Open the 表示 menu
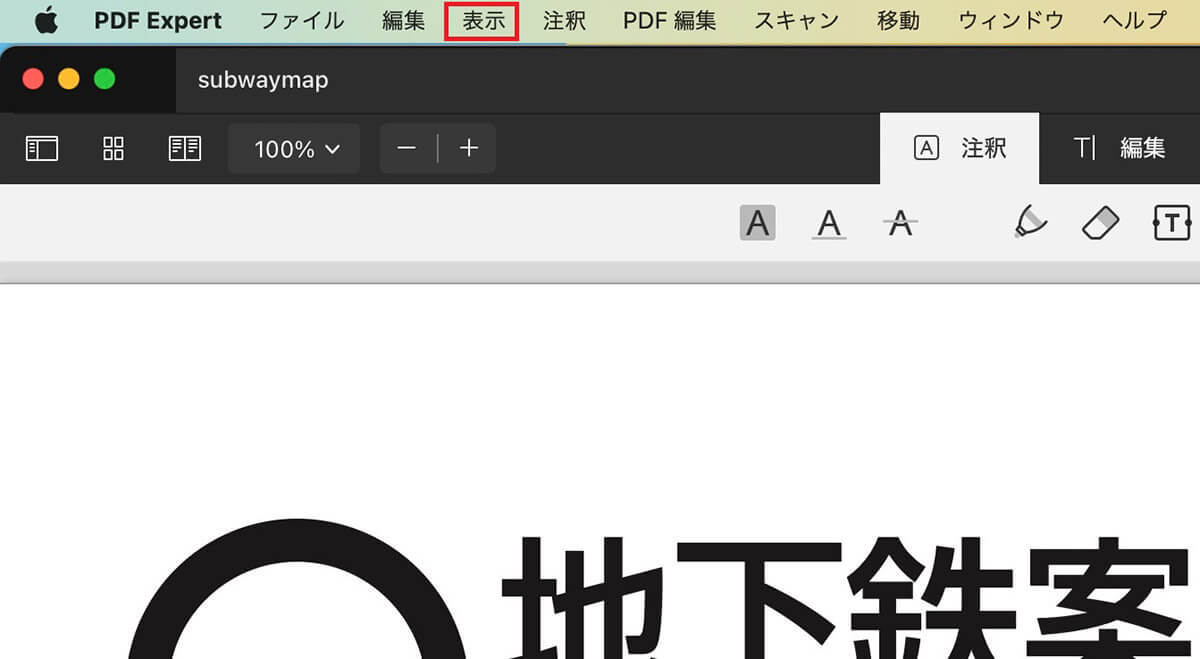 coord(483,21)
